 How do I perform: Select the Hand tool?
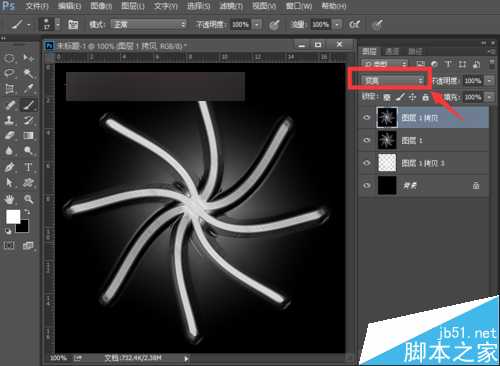click(x=9, y=199)
